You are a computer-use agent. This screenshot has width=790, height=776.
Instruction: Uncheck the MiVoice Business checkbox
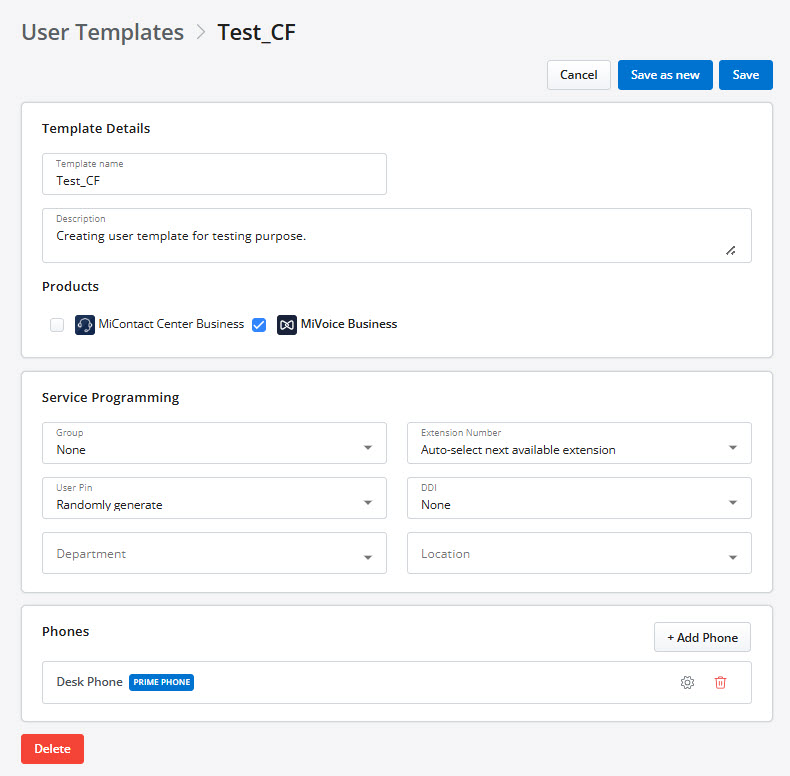(x=259, y=325)
